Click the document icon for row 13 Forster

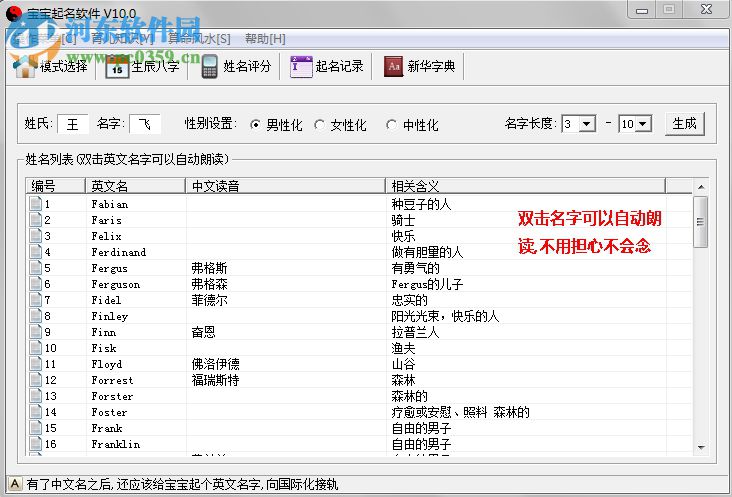[35, 396]
